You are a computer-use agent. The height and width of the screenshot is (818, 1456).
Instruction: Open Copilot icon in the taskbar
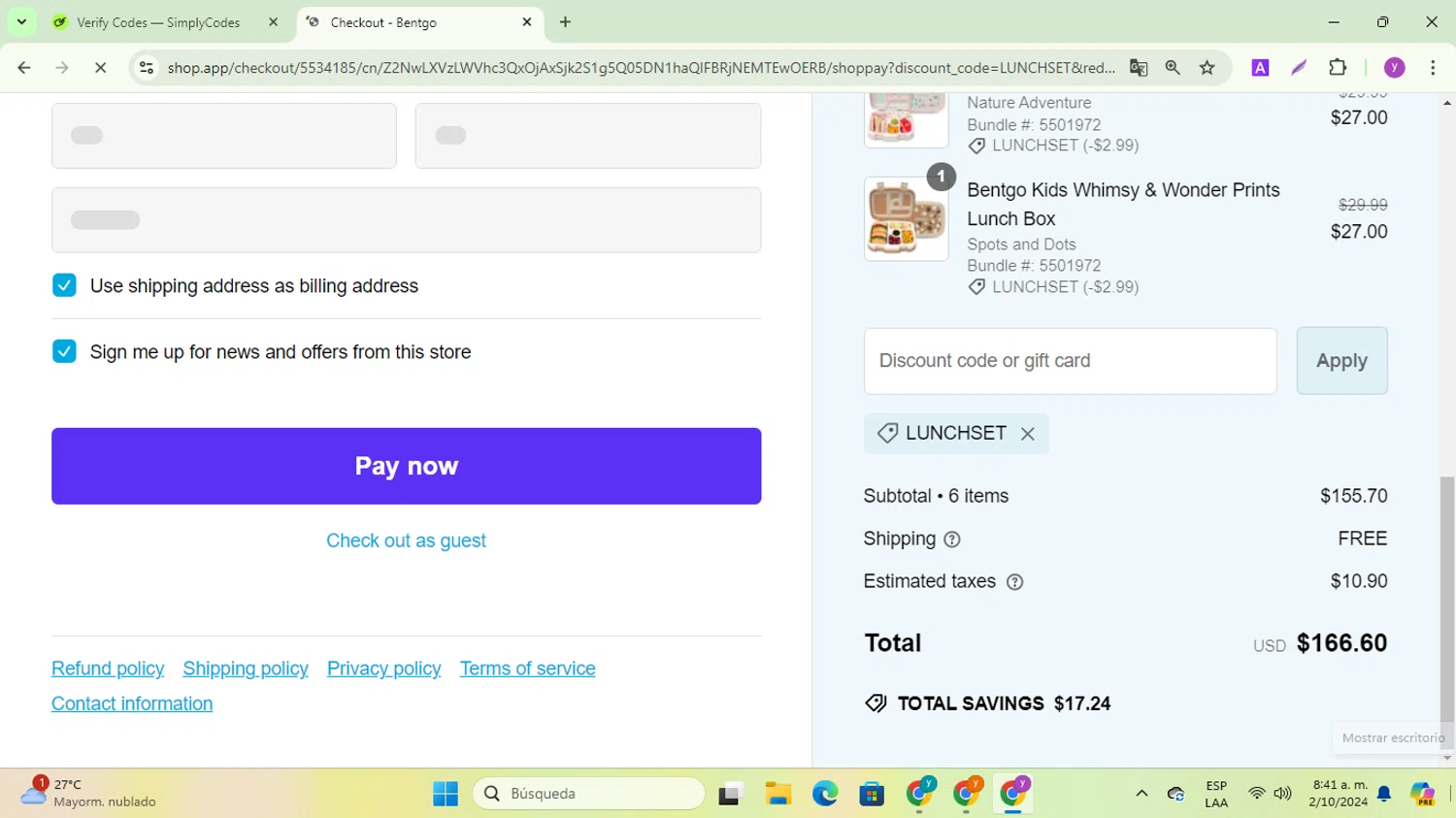(x=1423, y=794)
